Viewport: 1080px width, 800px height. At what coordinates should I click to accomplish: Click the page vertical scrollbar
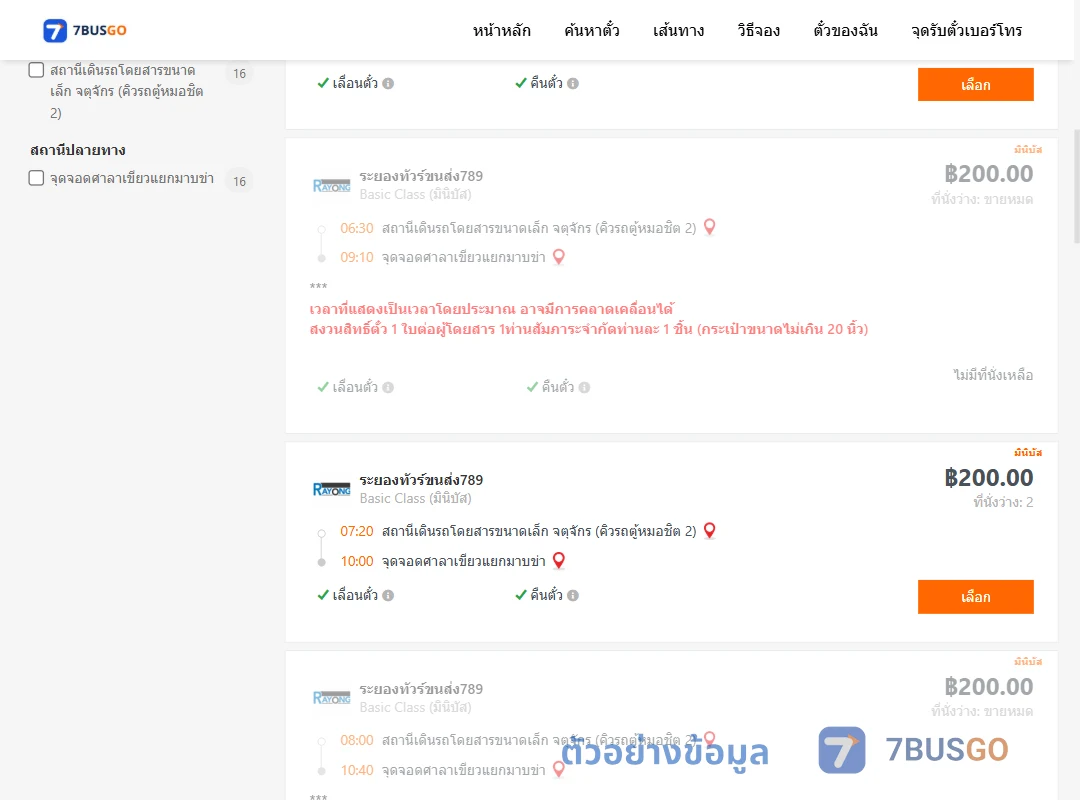pyautogui.click(x=1076, y=186)
